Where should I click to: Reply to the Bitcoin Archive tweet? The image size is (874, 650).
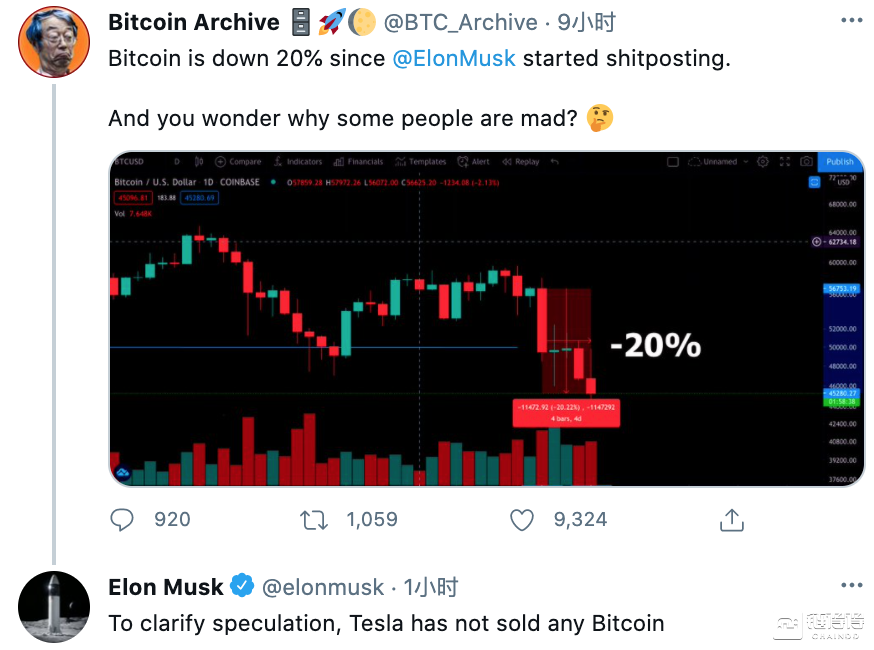pos(122,520)
